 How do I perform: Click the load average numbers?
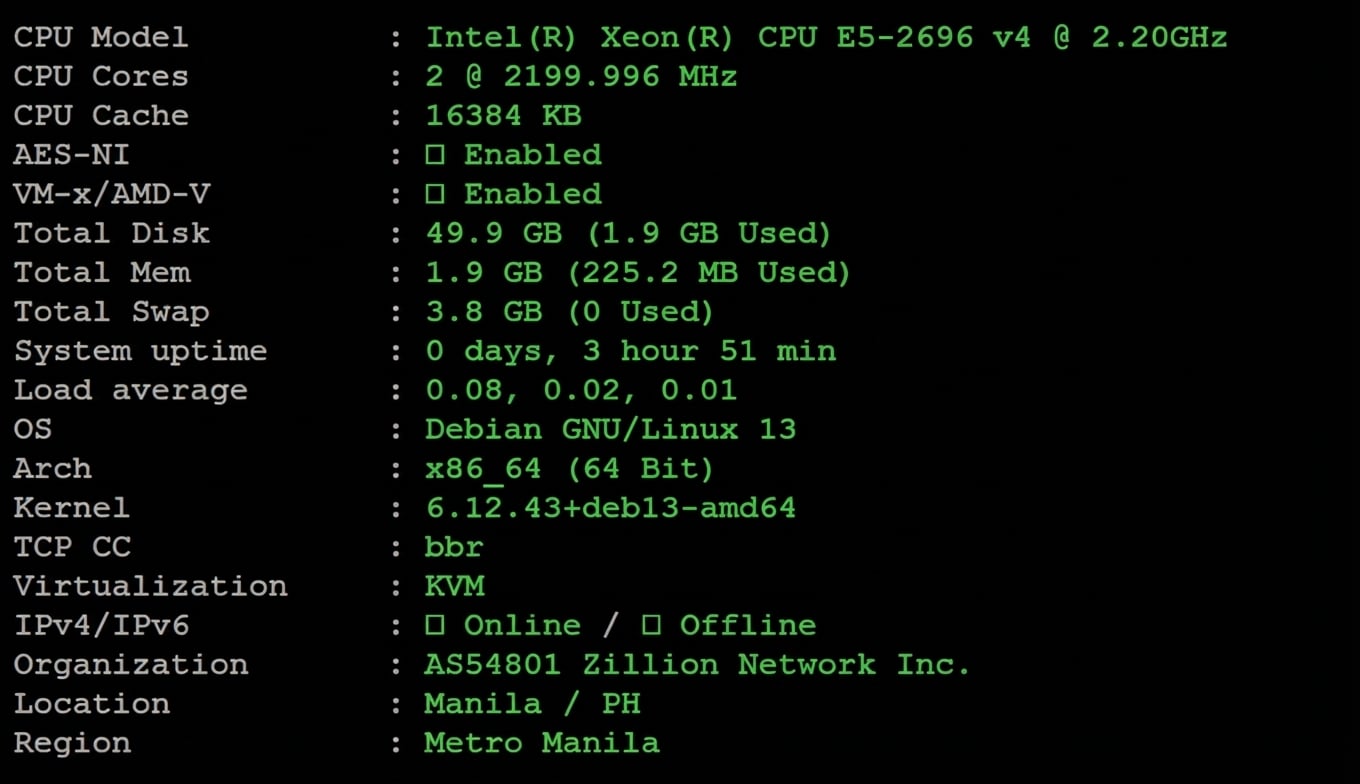(581, 390)
